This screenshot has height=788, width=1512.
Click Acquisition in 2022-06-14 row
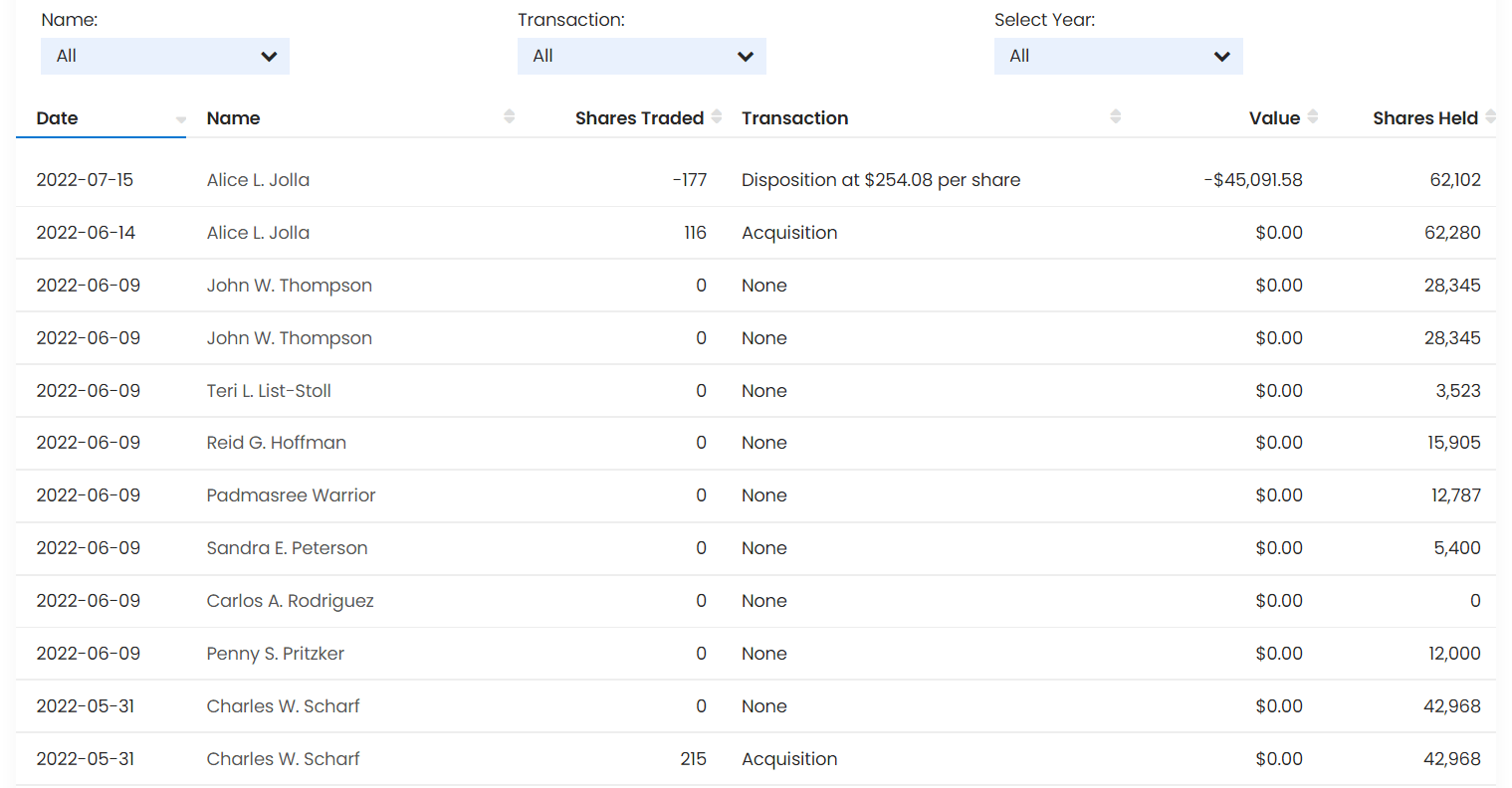click(789, 233)
